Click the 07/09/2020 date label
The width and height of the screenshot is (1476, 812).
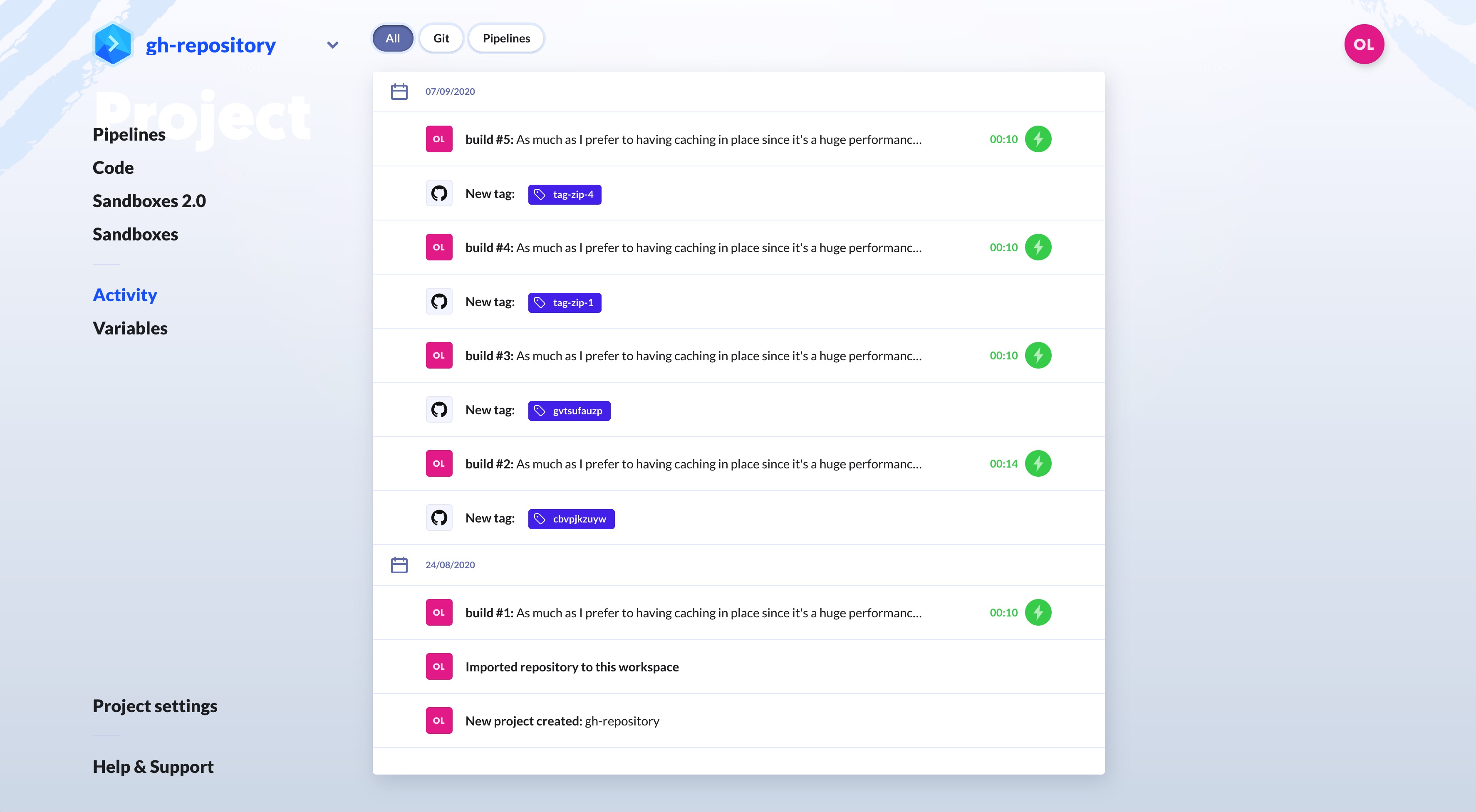(450, 92)
